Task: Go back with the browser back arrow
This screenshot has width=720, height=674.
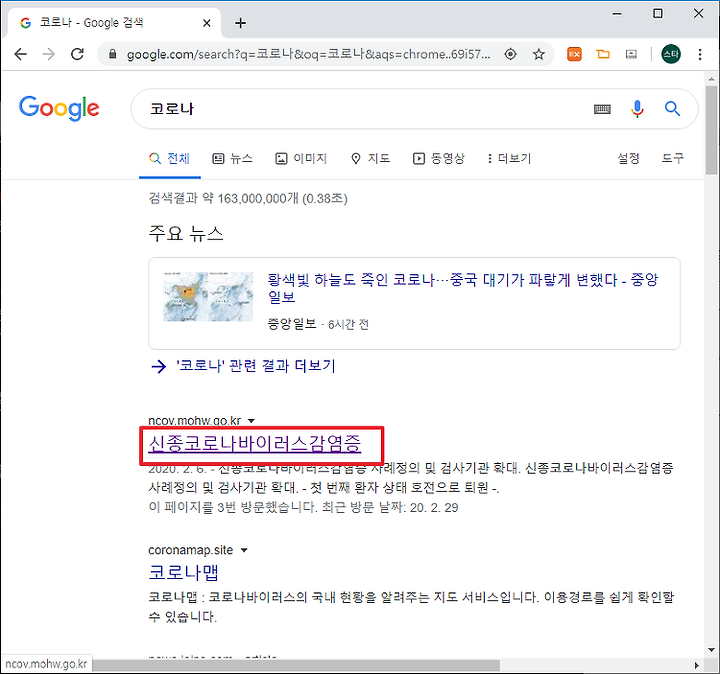Action: click(x=21, y=54)
